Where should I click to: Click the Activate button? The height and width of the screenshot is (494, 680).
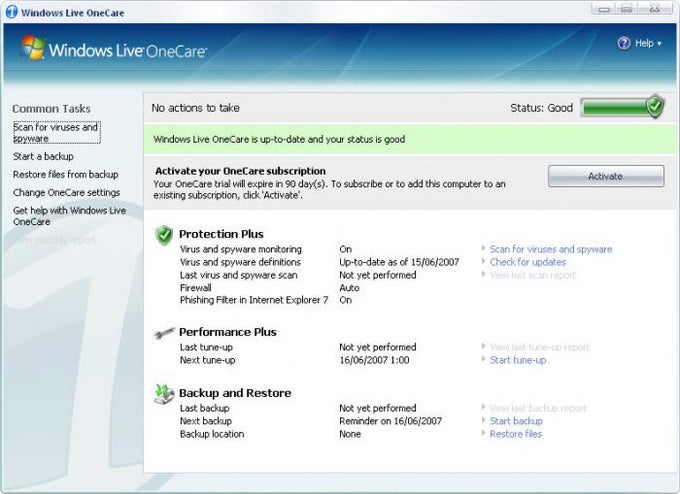[606, 176]
